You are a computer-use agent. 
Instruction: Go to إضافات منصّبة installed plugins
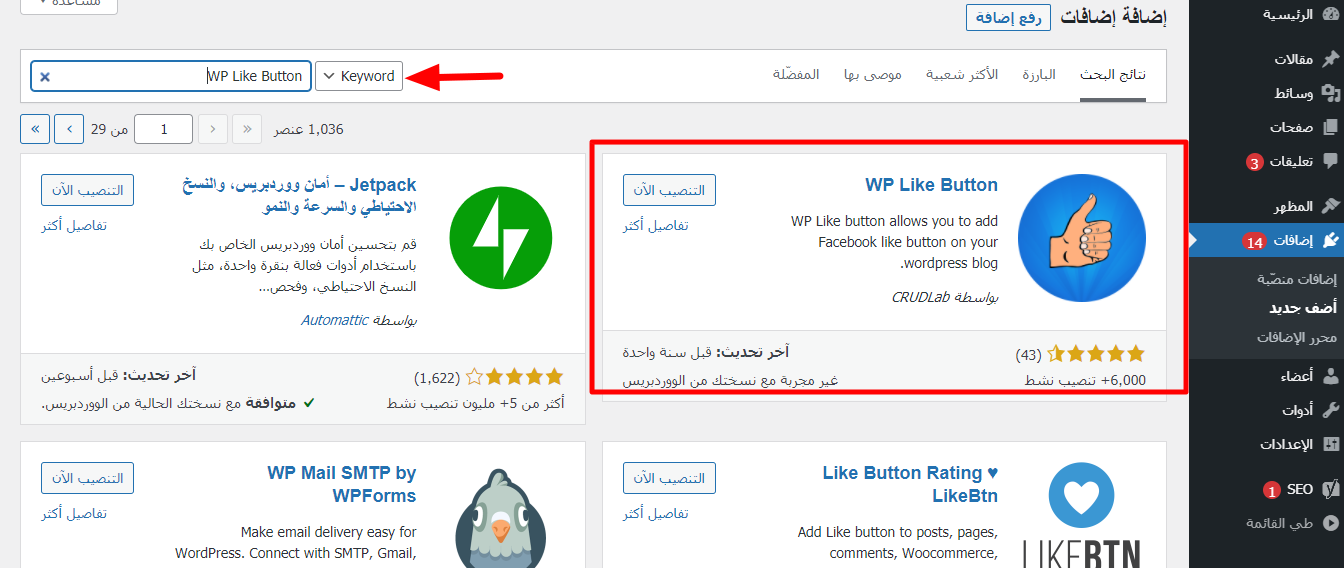pyautogui.click(x=1297, y=279)
